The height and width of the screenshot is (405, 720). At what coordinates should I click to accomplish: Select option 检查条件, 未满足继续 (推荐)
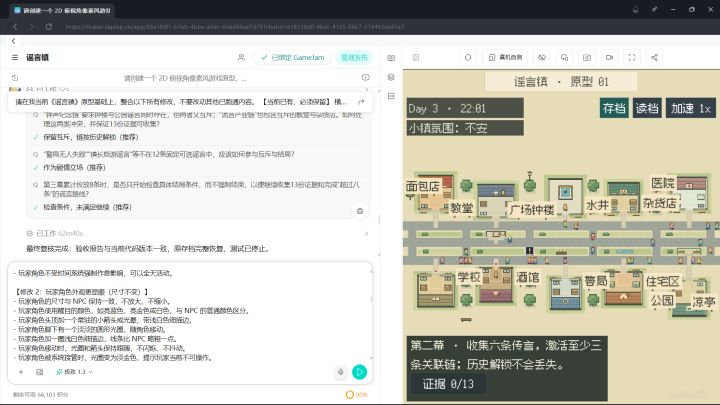[87, 207]
